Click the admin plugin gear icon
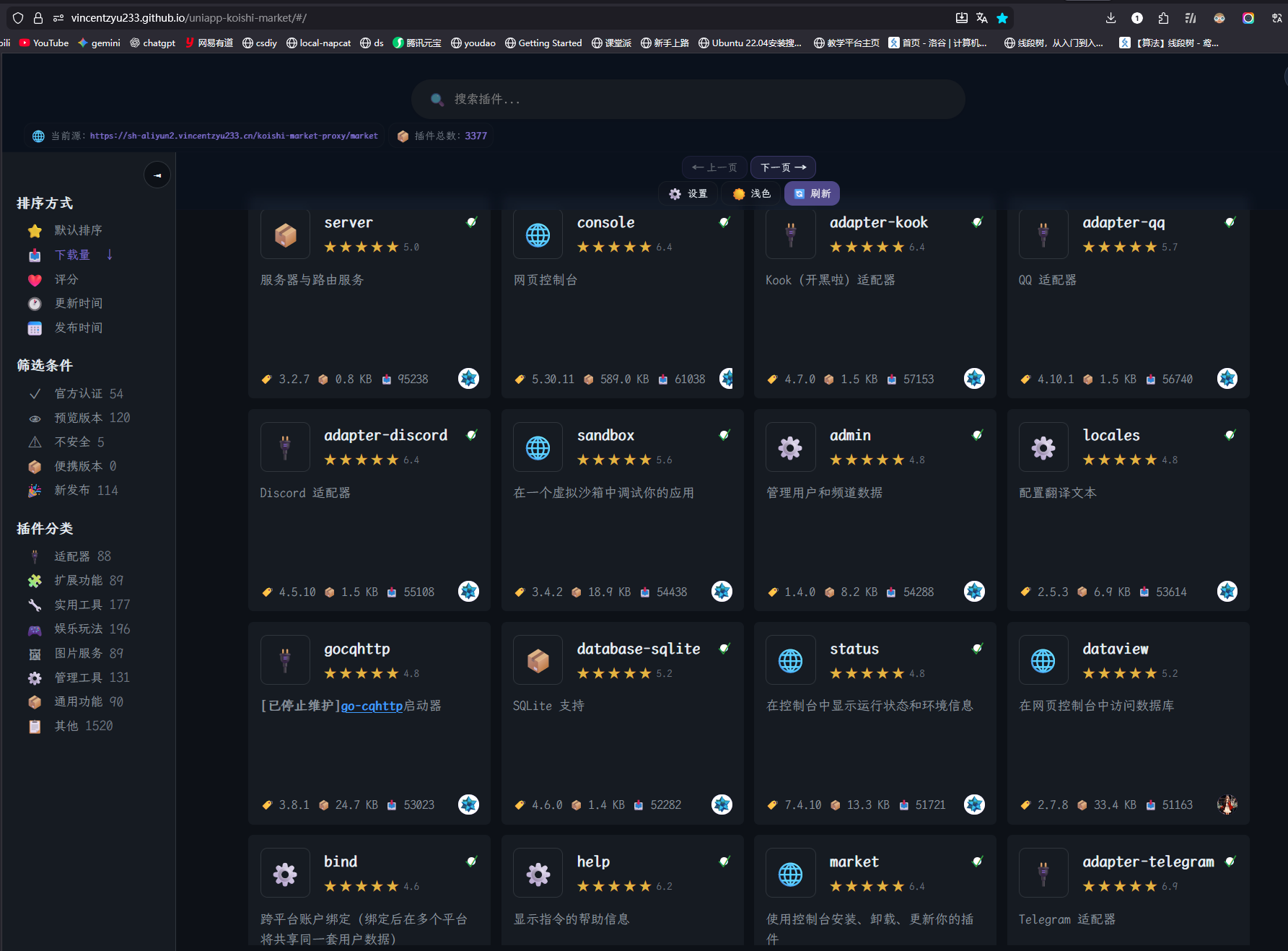The image size is (1288, 951). (790, 447)
